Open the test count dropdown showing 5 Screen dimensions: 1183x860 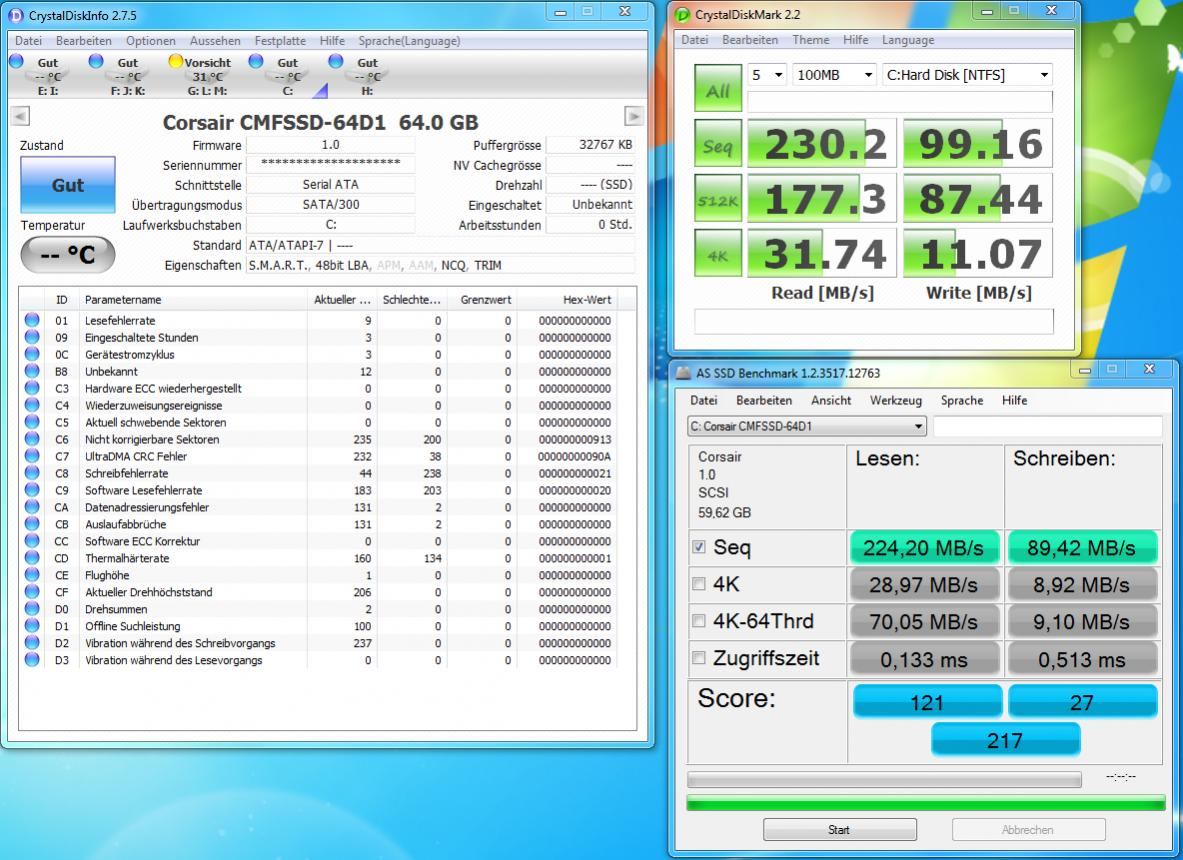(x=767, y=75)
